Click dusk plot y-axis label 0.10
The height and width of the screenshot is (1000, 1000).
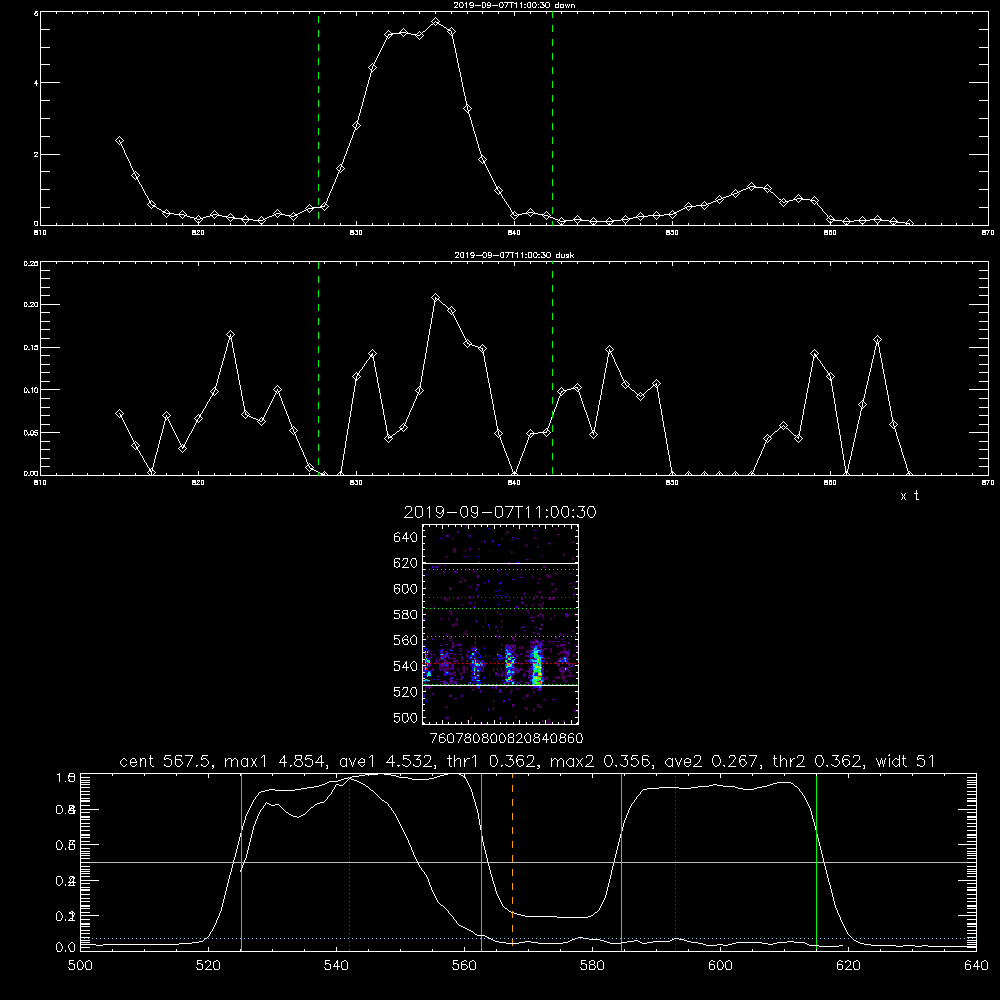31,390
